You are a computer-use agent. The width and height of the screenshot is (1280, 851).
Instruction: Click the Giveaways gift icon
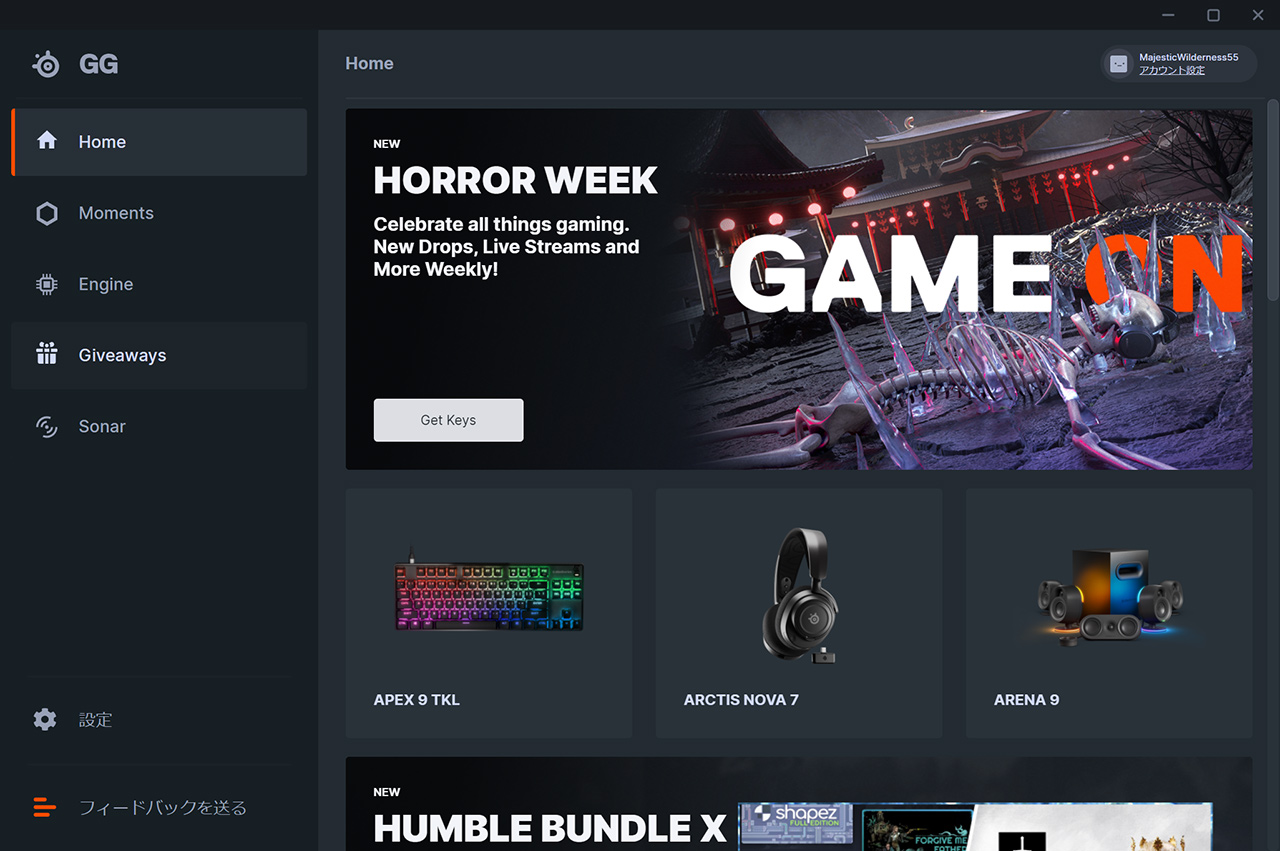(47, 354)
